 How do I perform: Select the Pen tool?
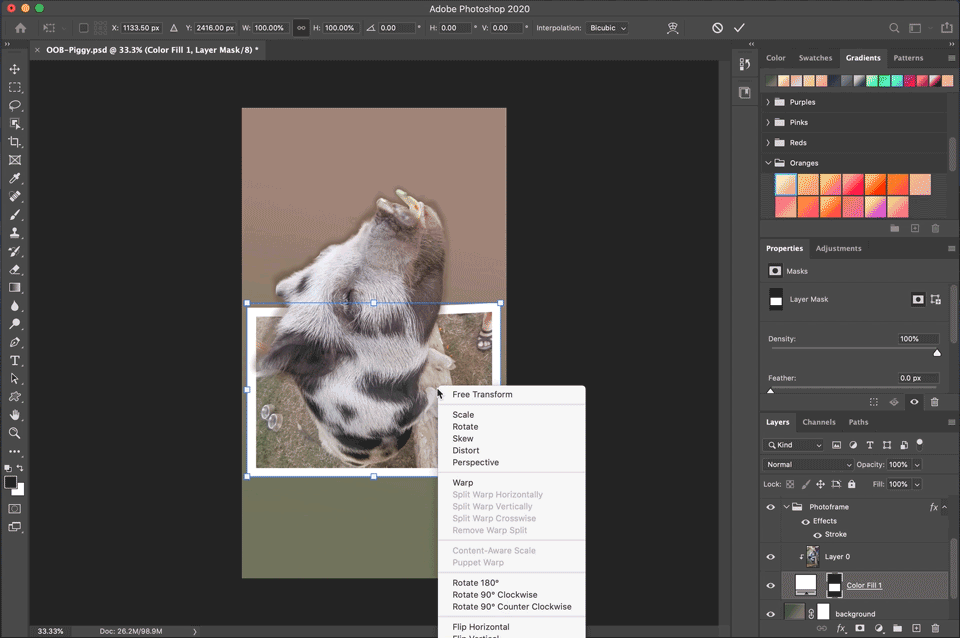pyautogui.click(x=15, y=342)
